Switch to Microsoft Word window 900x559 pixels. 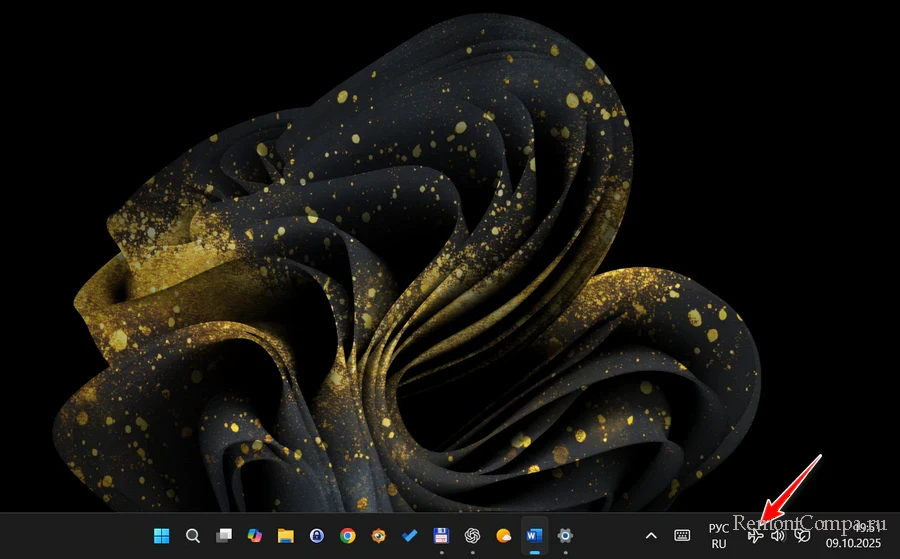coord(534,535)
